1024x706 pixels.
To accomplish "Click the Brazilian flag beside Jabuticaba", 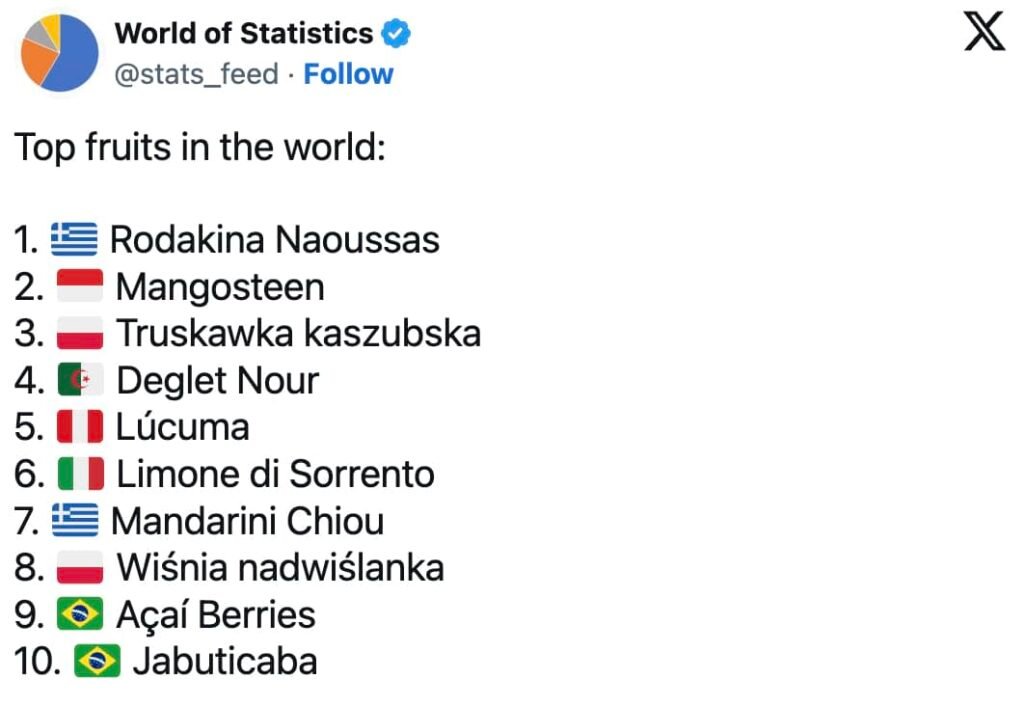I will 97,661.
